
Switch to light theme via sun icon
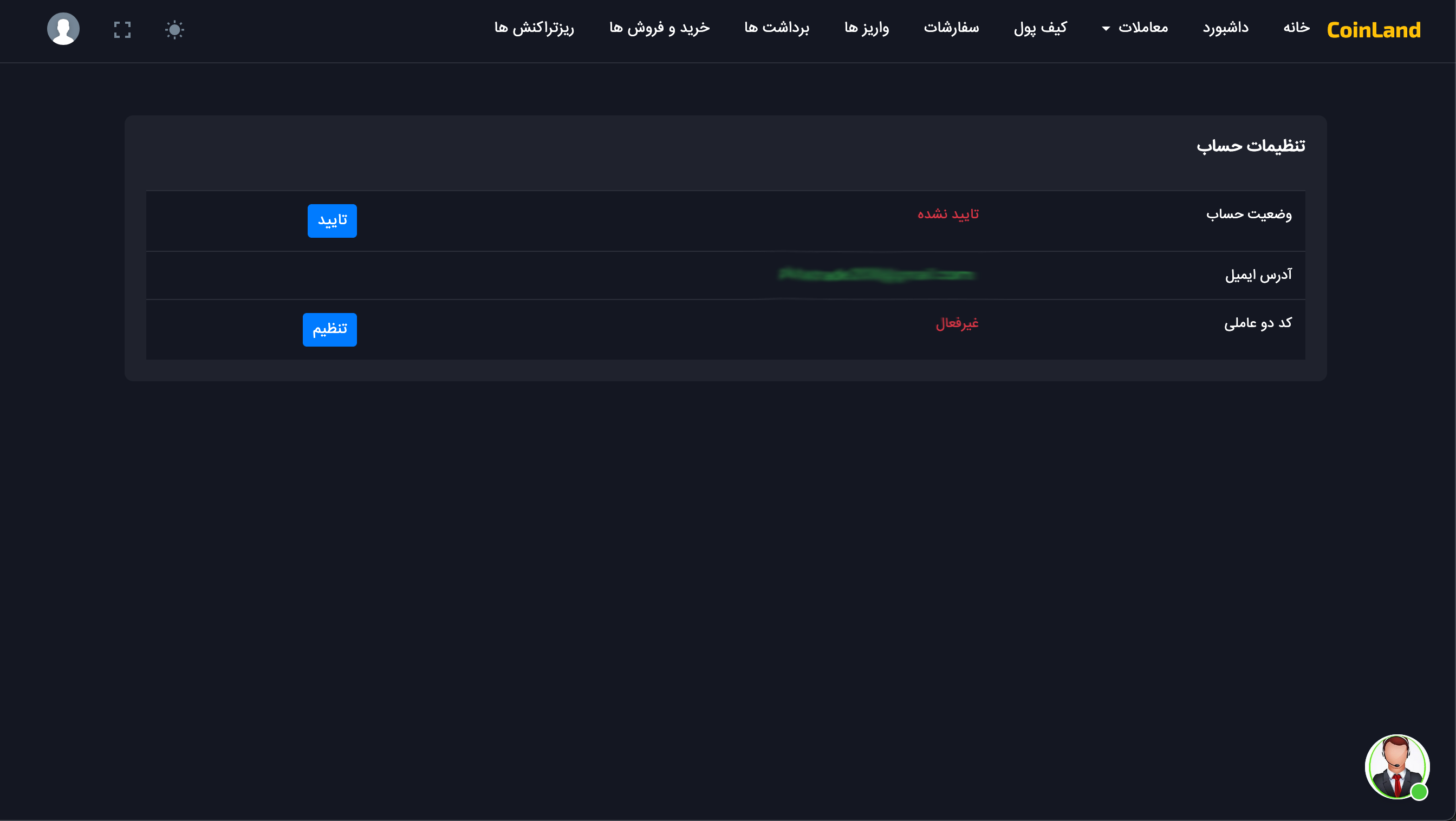click(174, 29)
